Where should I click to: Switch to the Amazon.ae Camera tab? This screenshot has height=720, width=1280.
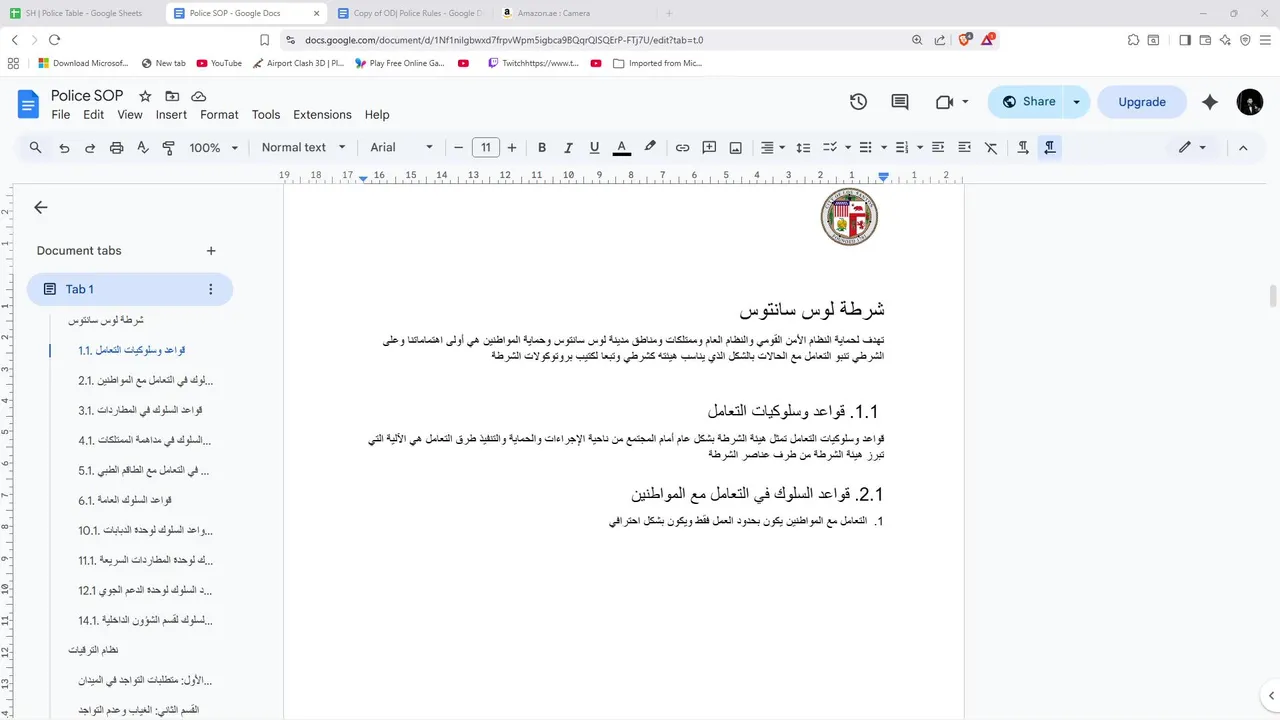[572, 13]
